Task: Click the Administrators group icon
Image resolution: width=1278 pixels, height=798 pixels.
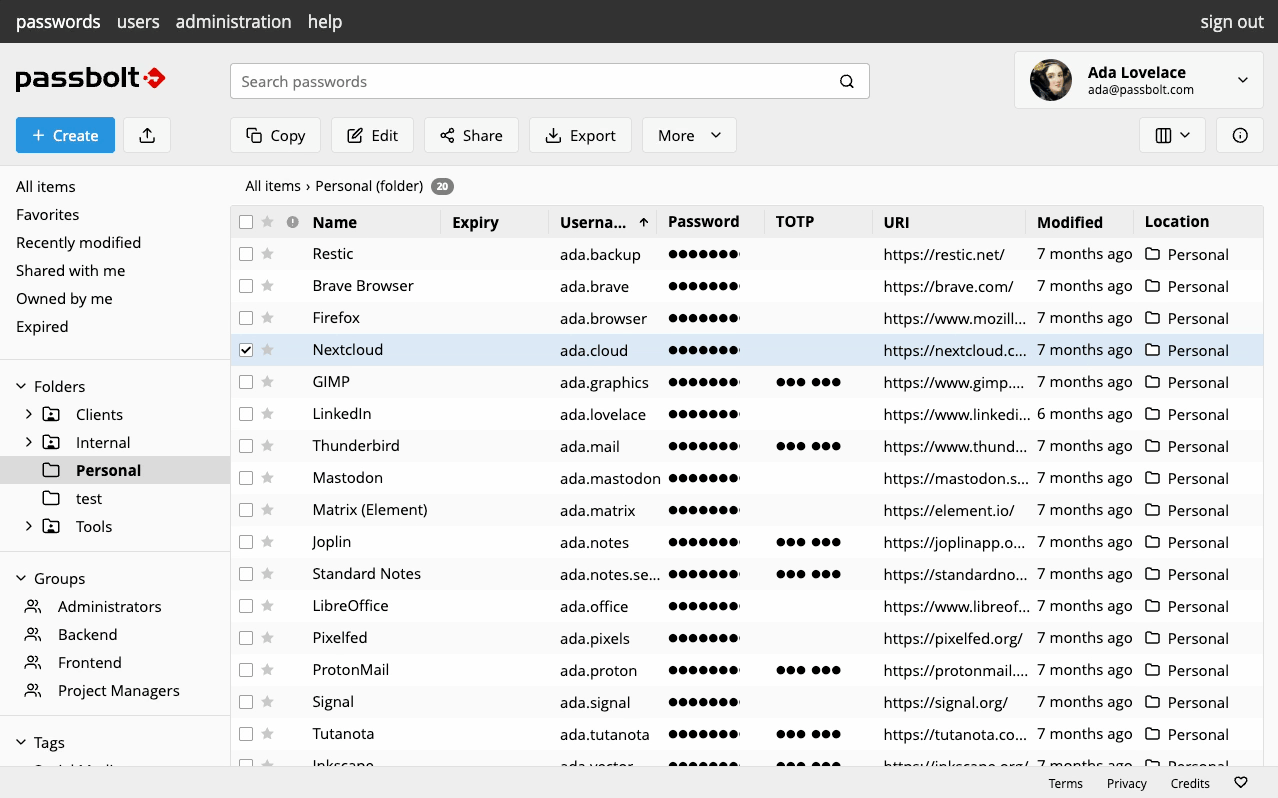Action: point(34,607)
